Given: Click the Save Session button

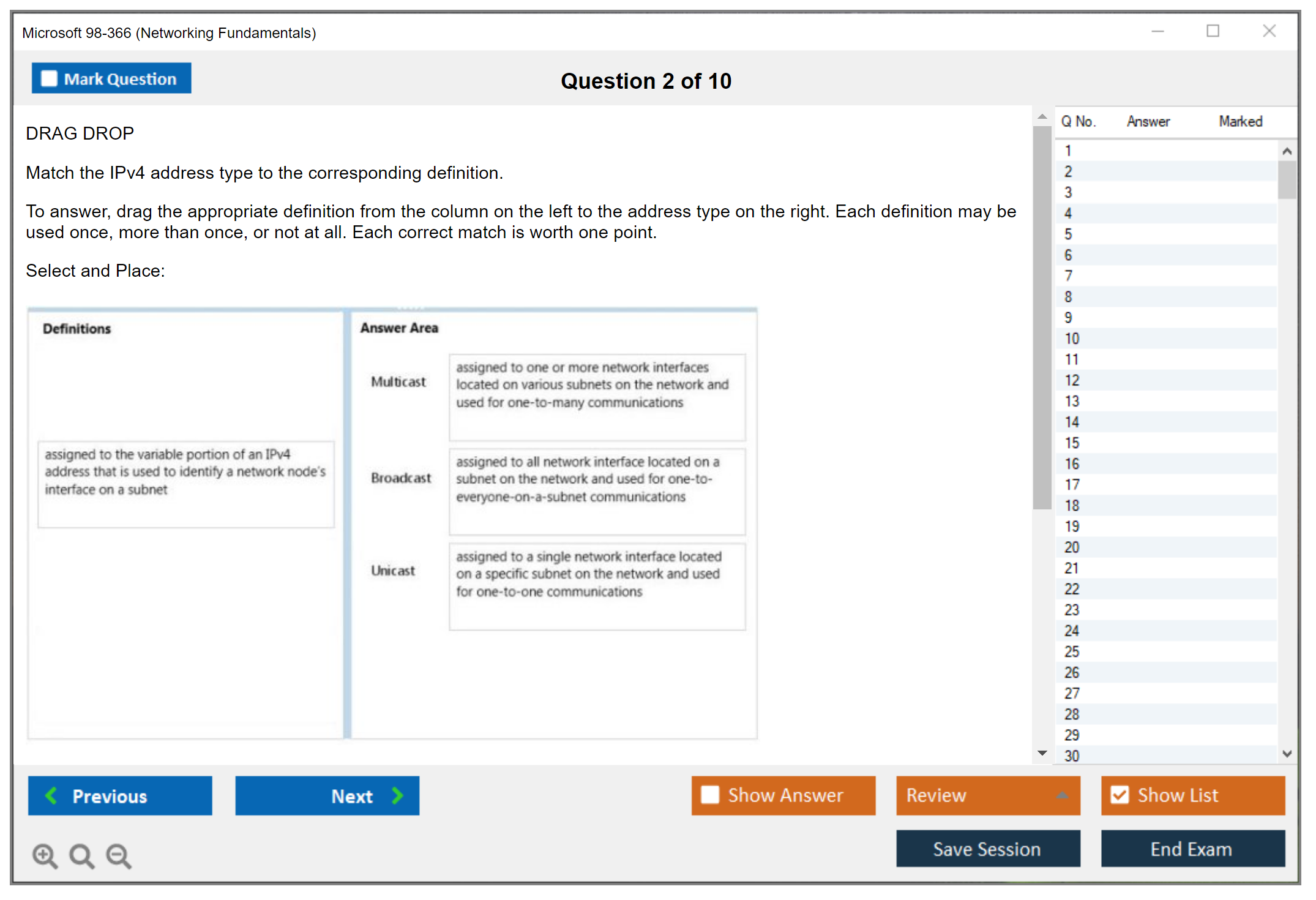Looking at the screenshot, I should pos(987,849).
